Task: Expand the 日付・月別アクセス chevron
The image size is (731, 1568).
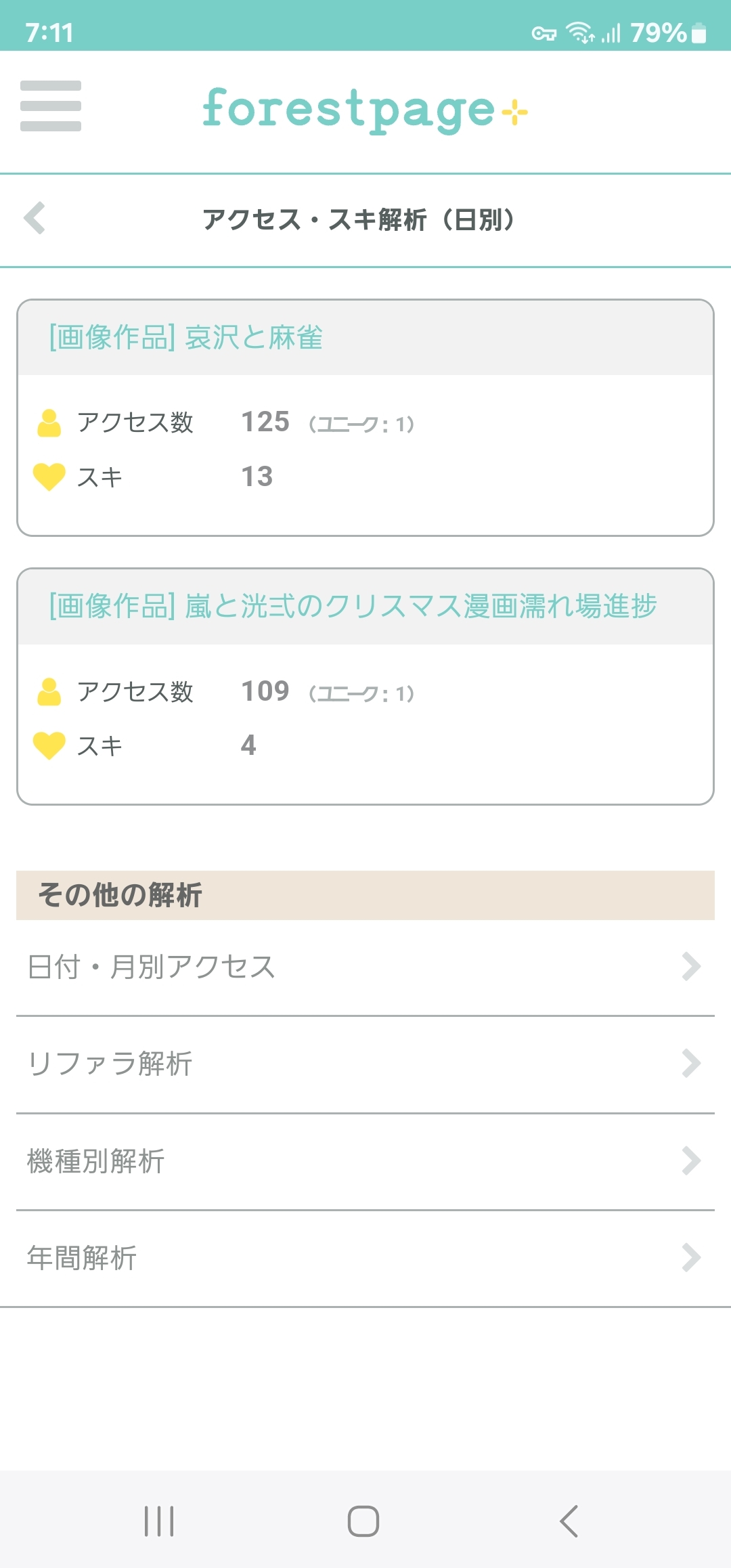Action: click(690, 966)
